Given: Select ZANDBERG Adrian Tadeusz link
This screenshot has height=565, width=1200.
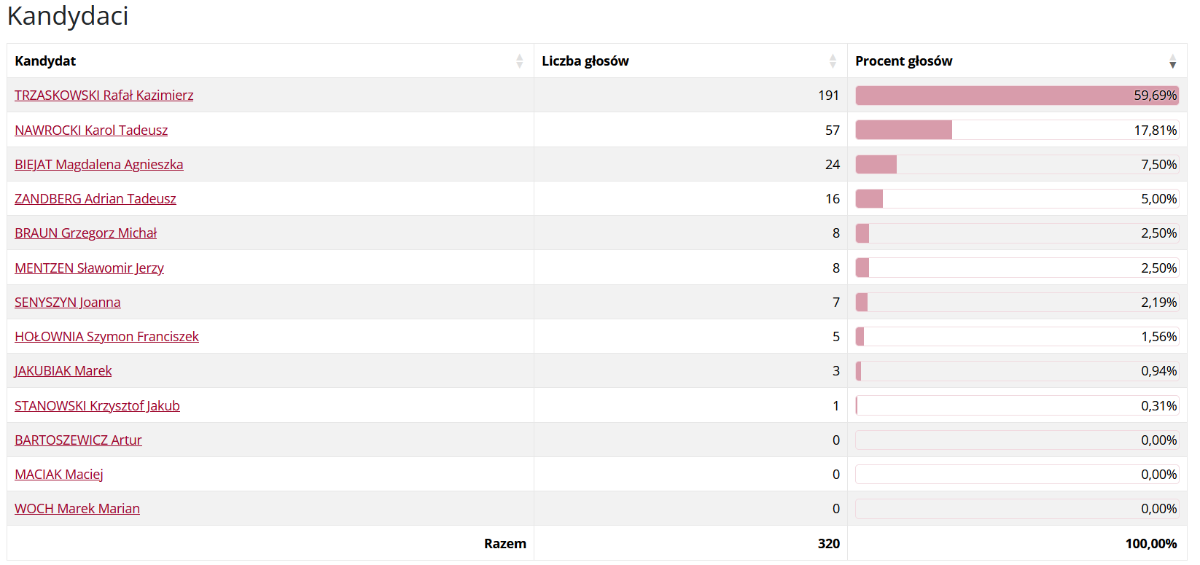Looking at the screenshot, I should pyautogui.click(x=95, y=199).
